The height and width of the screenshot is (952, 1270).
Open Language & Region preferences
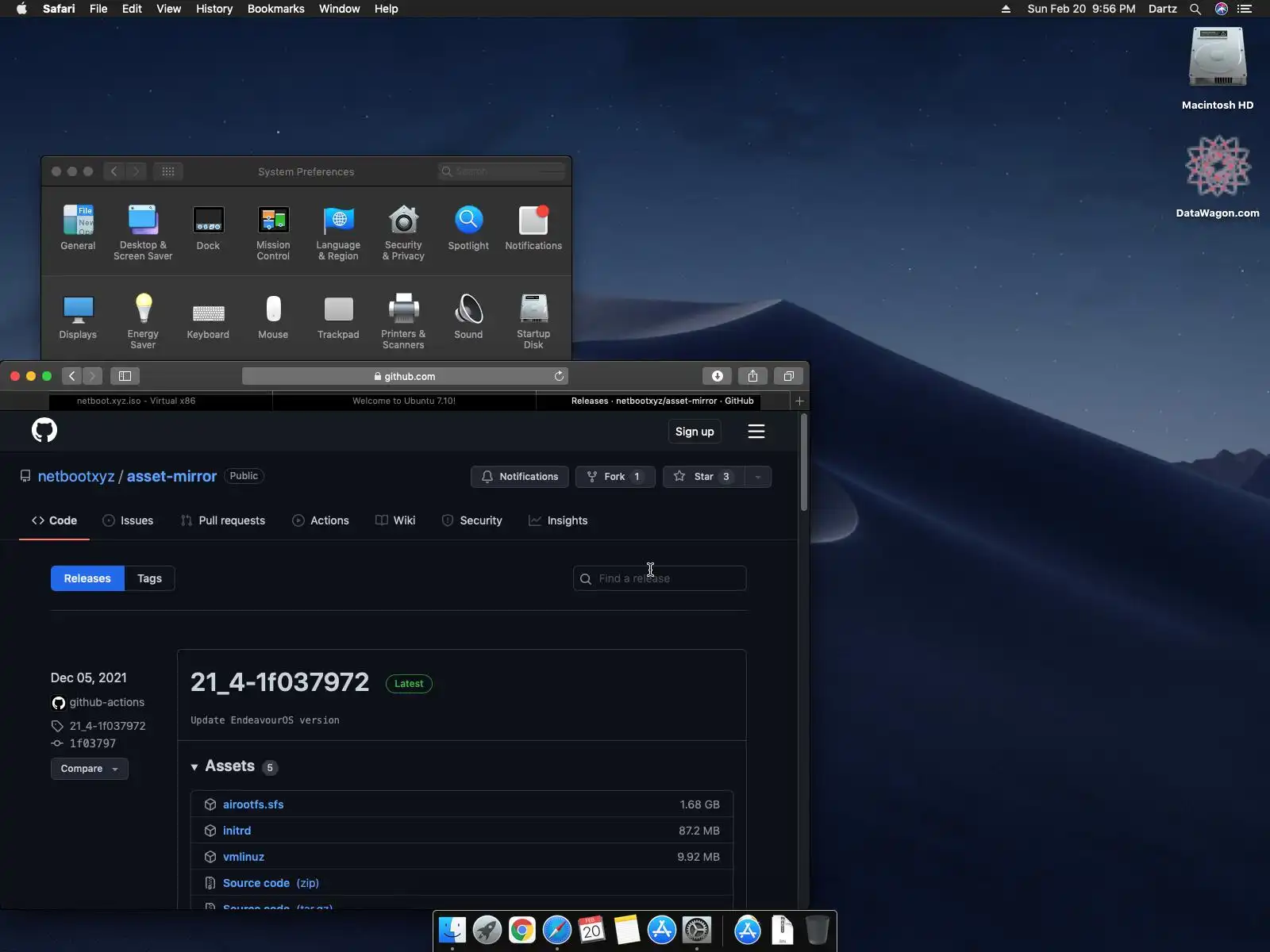point(338,232)
